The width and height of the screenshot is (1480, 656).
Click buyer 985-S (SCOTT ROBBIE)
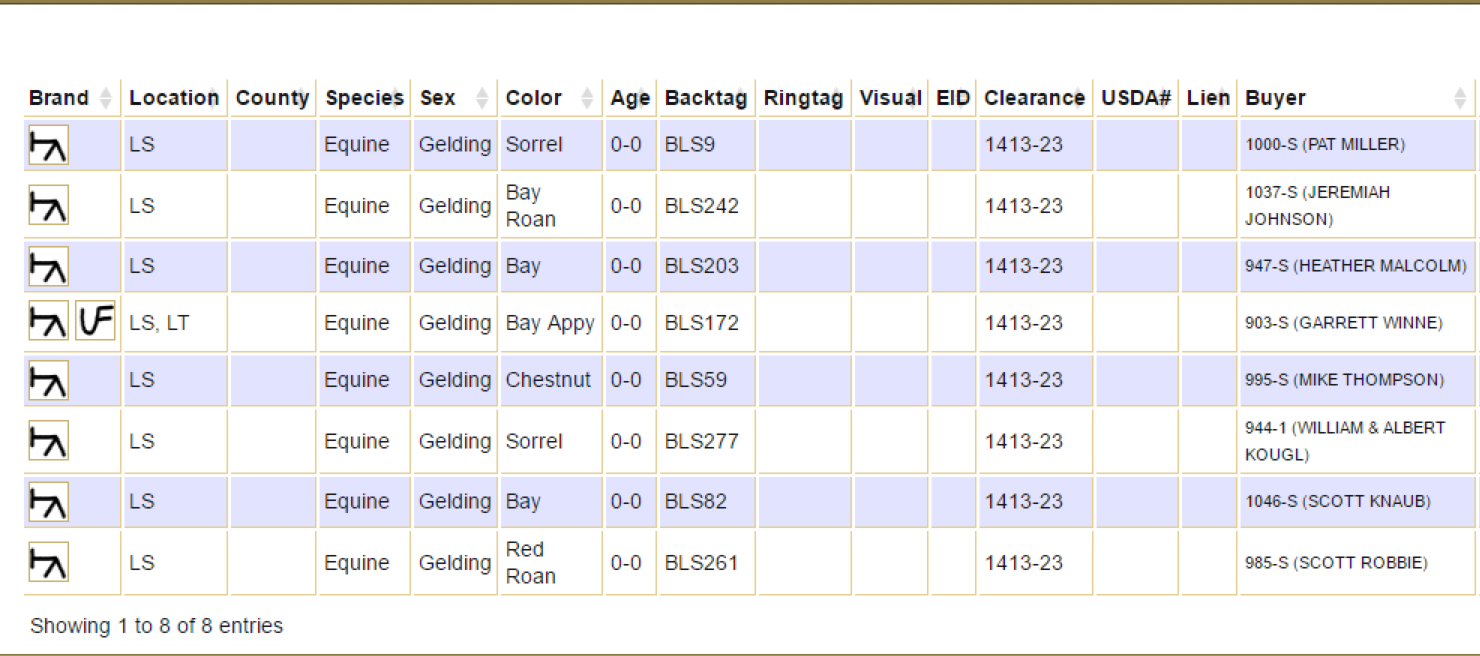(1336, 562)
